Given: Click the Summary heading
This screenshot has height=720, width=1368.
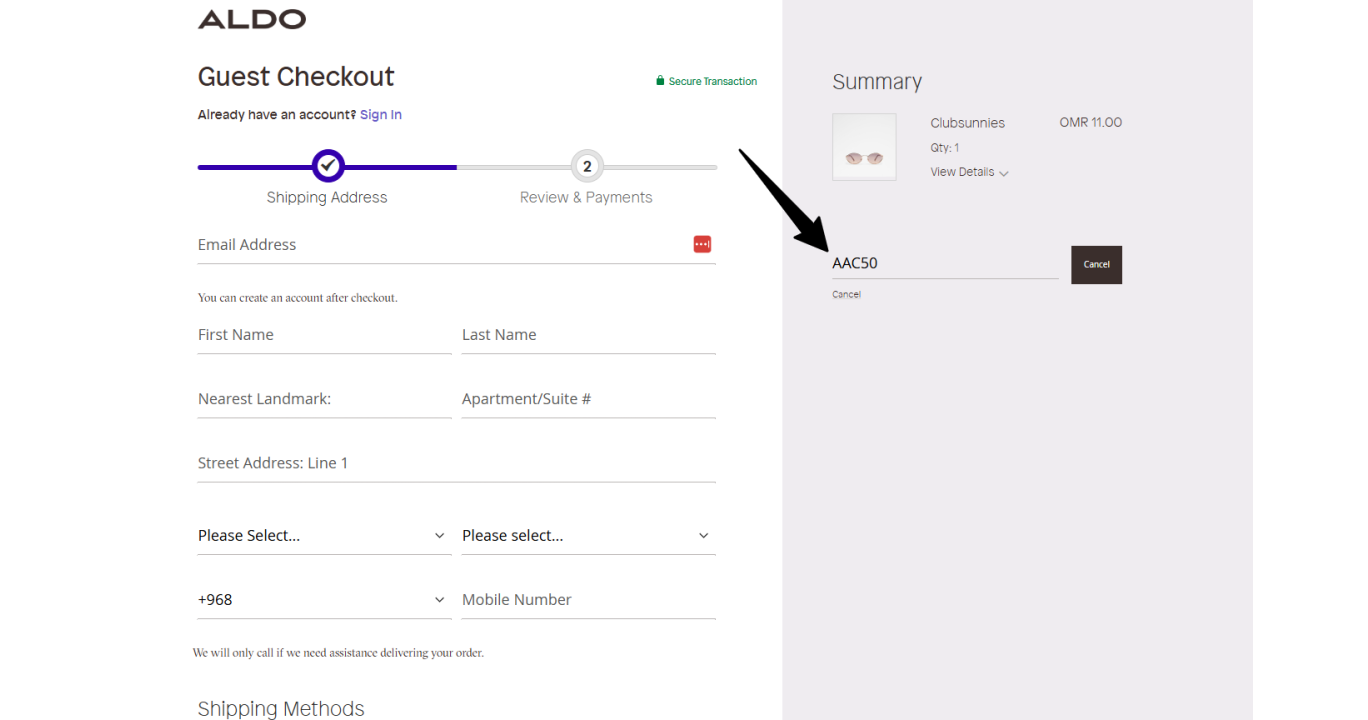Looking at the screenshot, I should 877,82.
